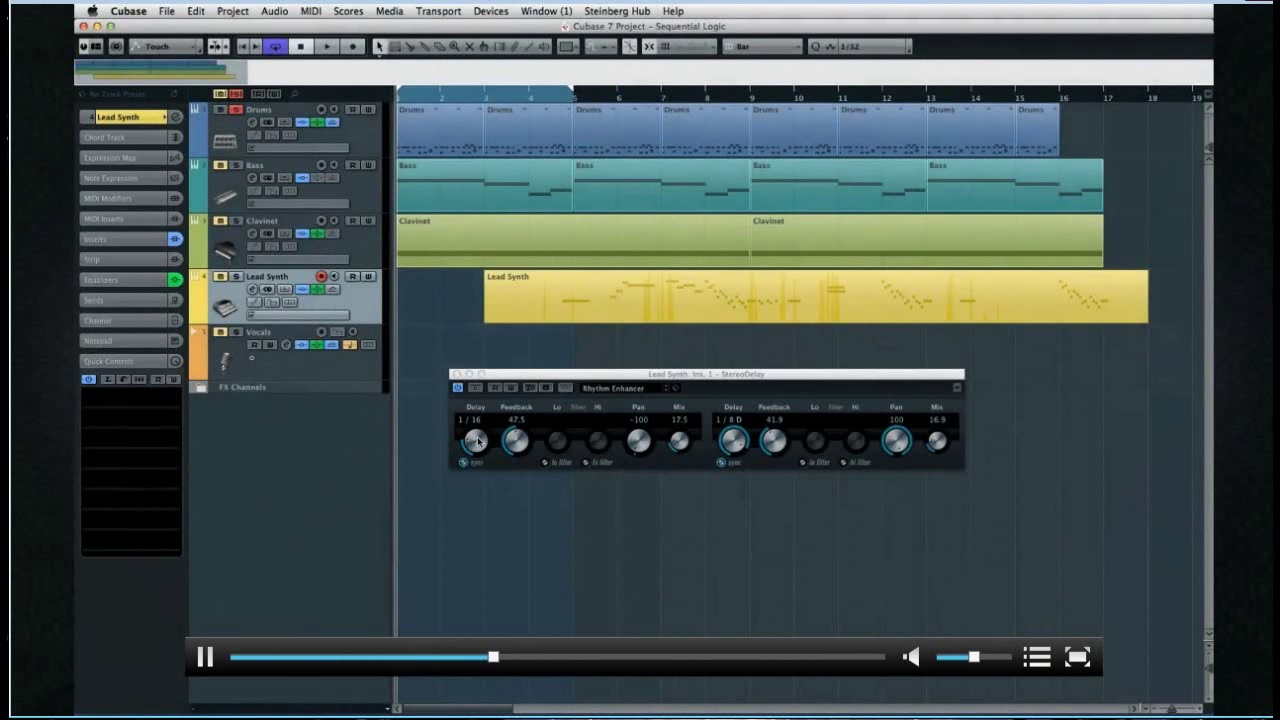1280x720 pixels.
Task: Open the Devices menu
Action: pos(490,11)
